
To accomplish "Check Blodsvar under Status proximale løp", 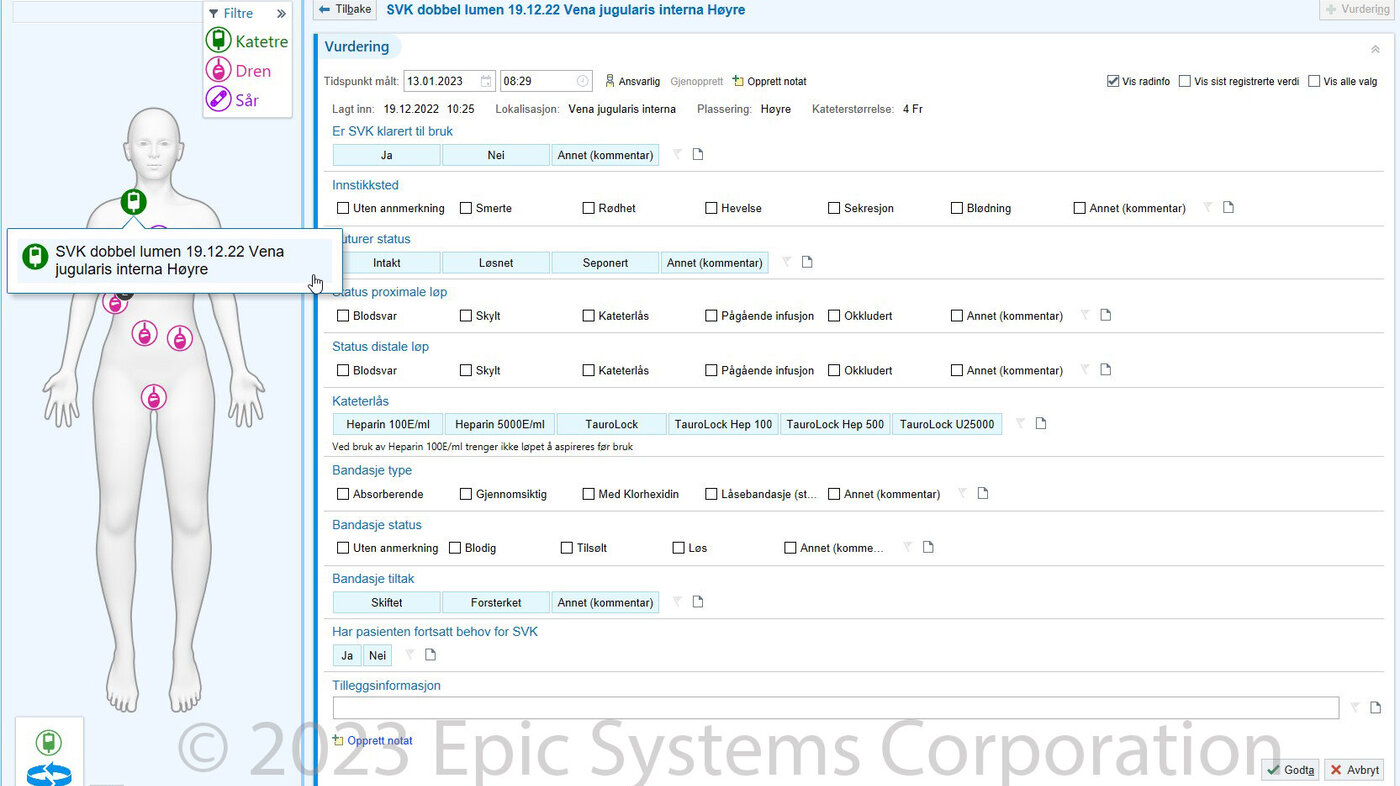I will pos(343,316).
